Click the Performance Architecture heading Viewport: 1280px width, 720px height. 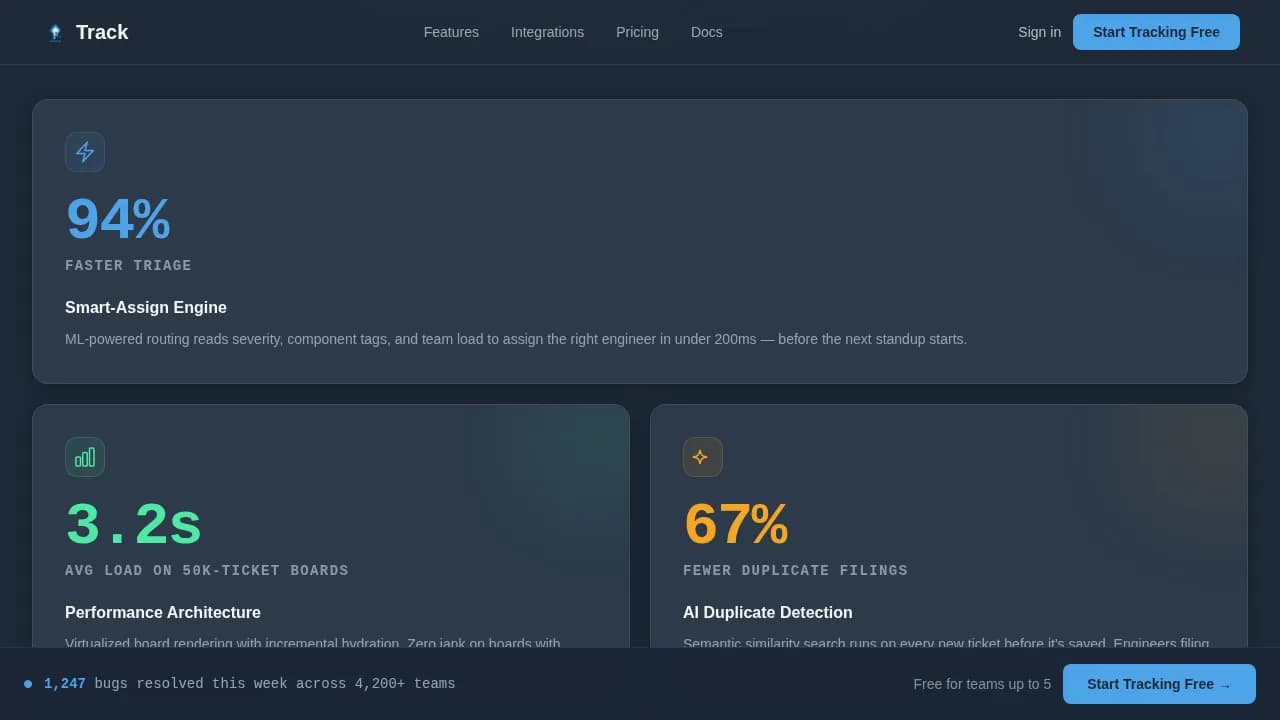coord(163,613)
